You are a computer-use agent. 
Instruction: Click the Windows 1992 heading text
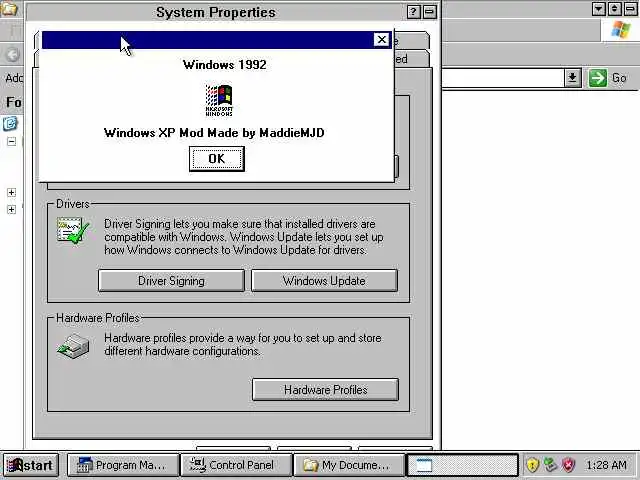[x=224, y=64]
